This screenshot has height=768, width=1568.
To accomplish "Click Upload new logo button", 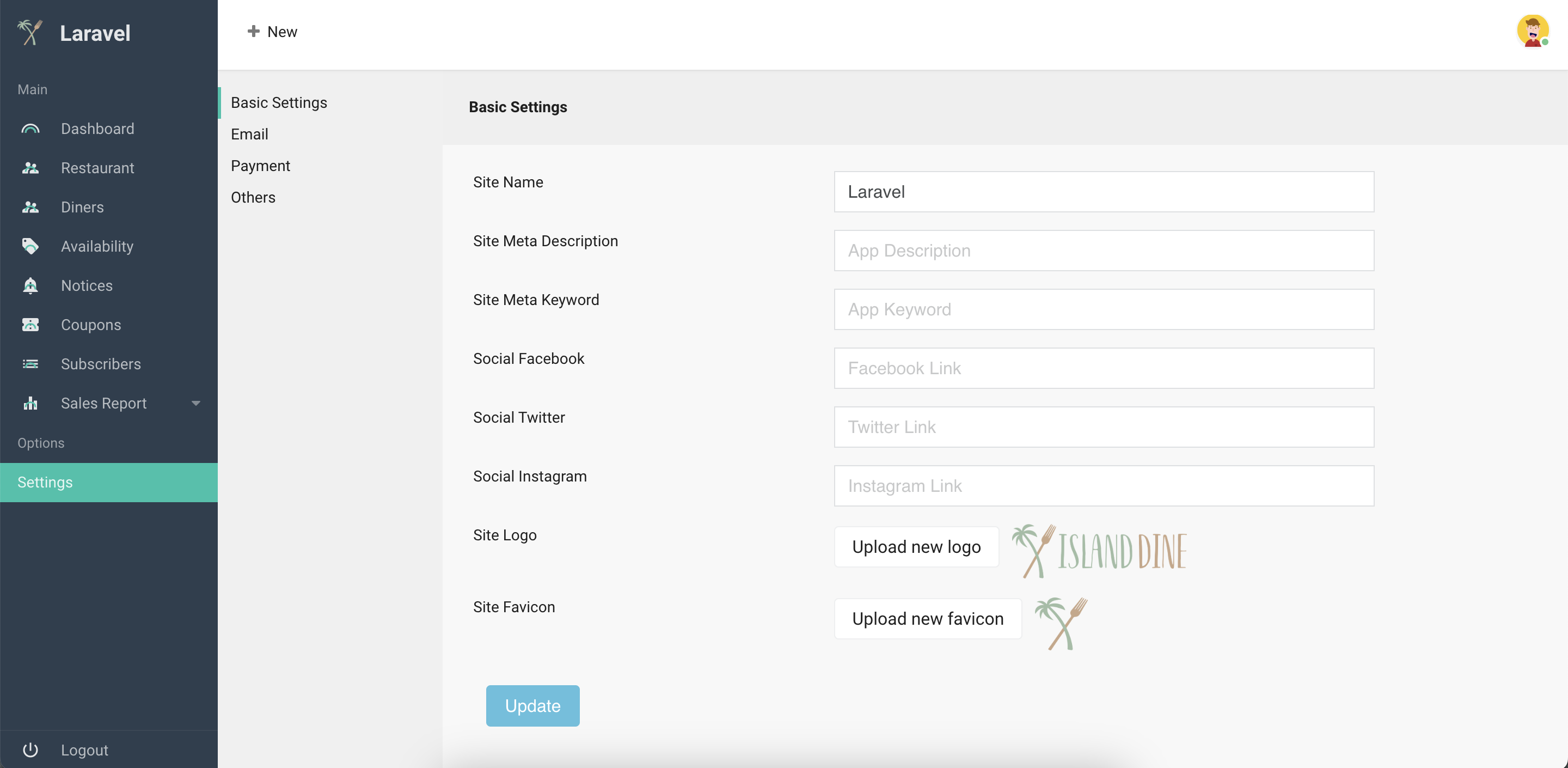I will (x=916, y=547).
